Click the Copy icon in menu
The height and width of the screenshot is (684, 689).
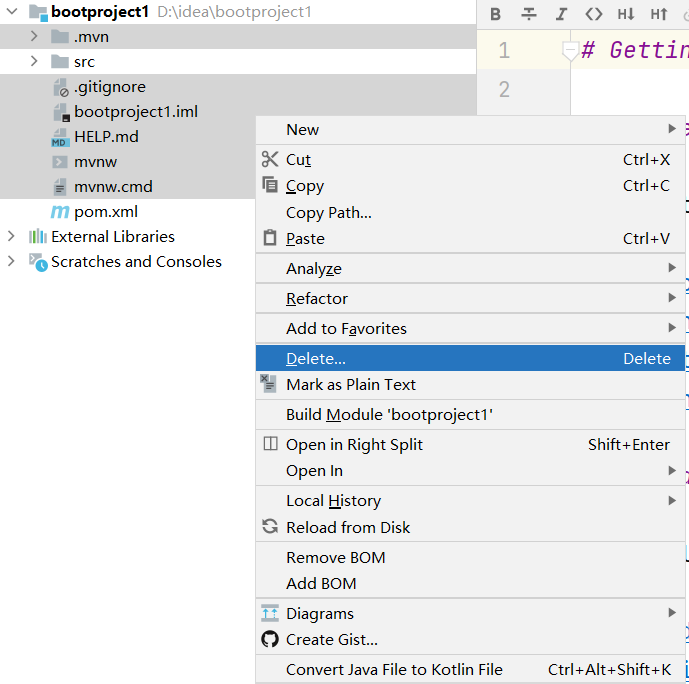(269, 185)
